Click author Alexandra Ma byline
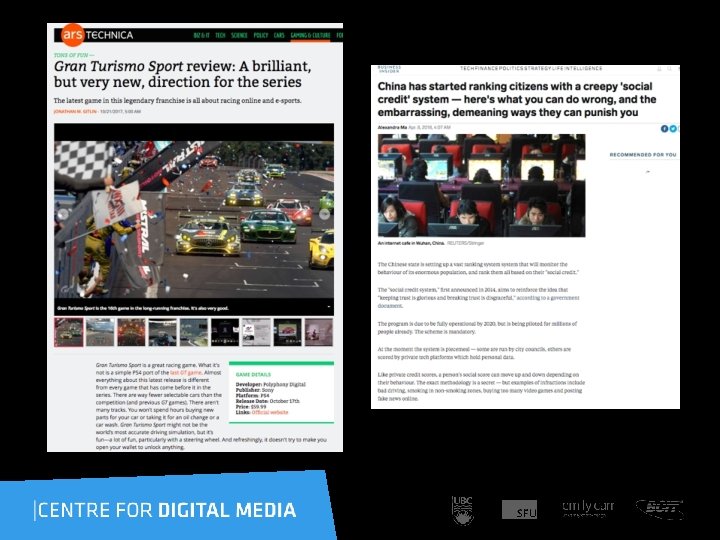 click(392, 127)
